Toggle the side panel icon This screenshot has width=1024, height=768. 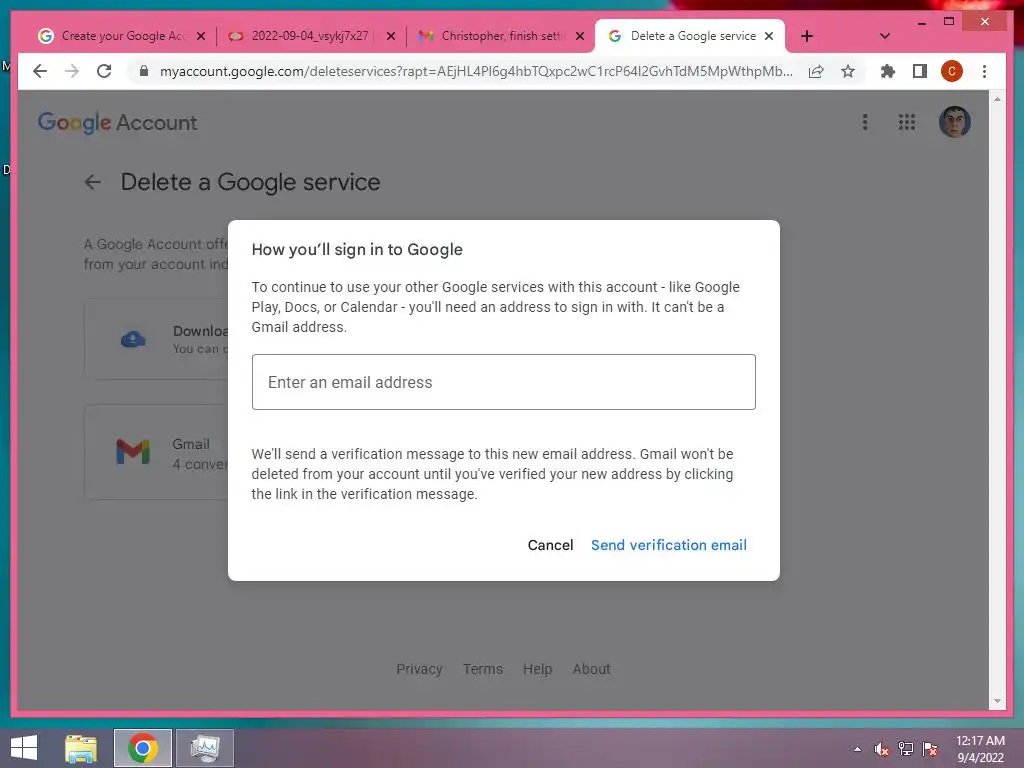[920, 71]
